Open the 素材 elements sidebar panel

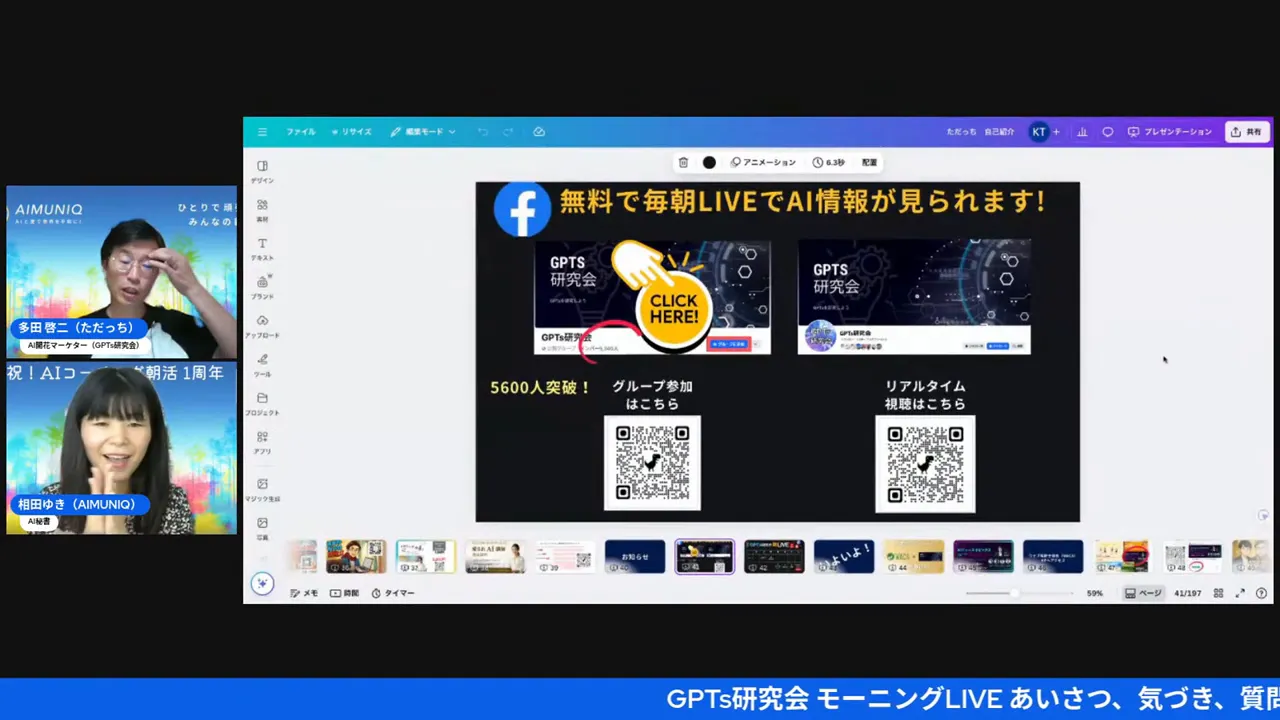click(262, 210)
